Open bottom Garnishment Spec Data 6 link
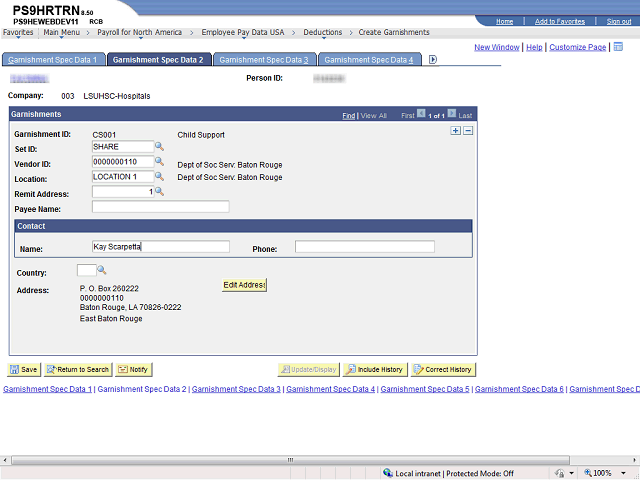The image size is (640, 480). tap(519, 389)
